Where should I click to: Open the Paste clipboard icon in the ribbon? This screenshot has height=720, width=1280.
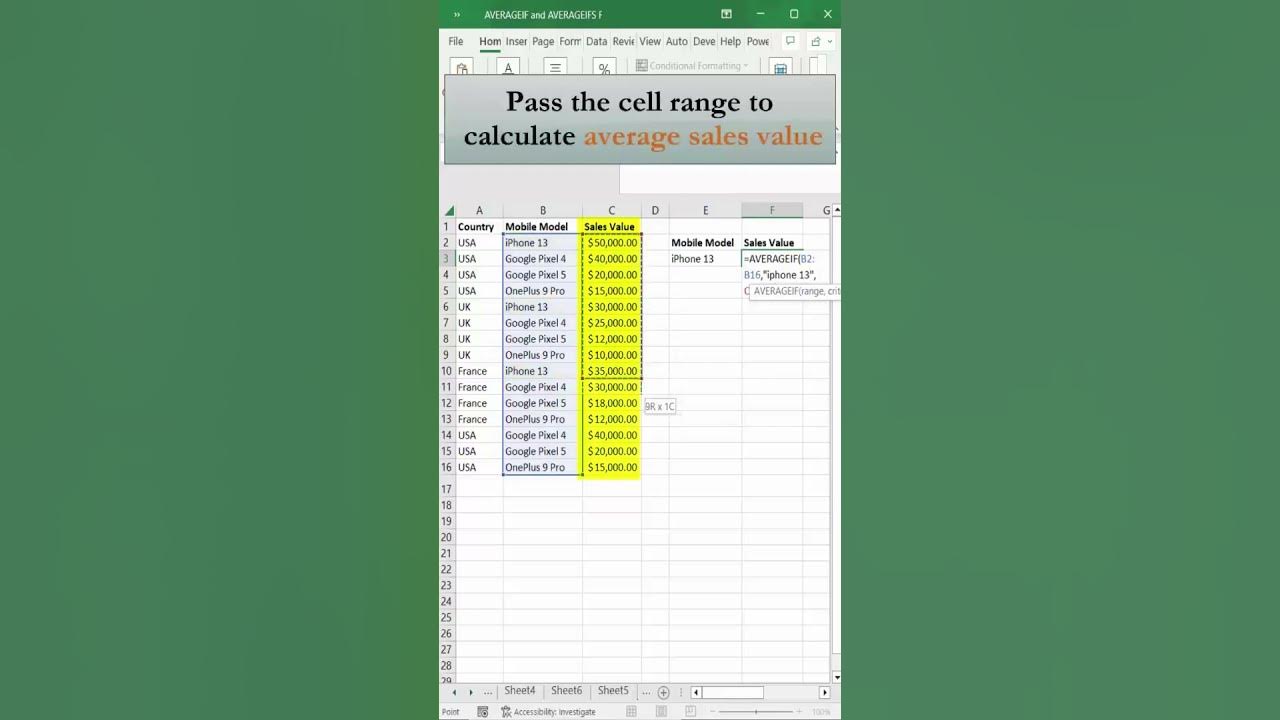click(x=461, y=67)
